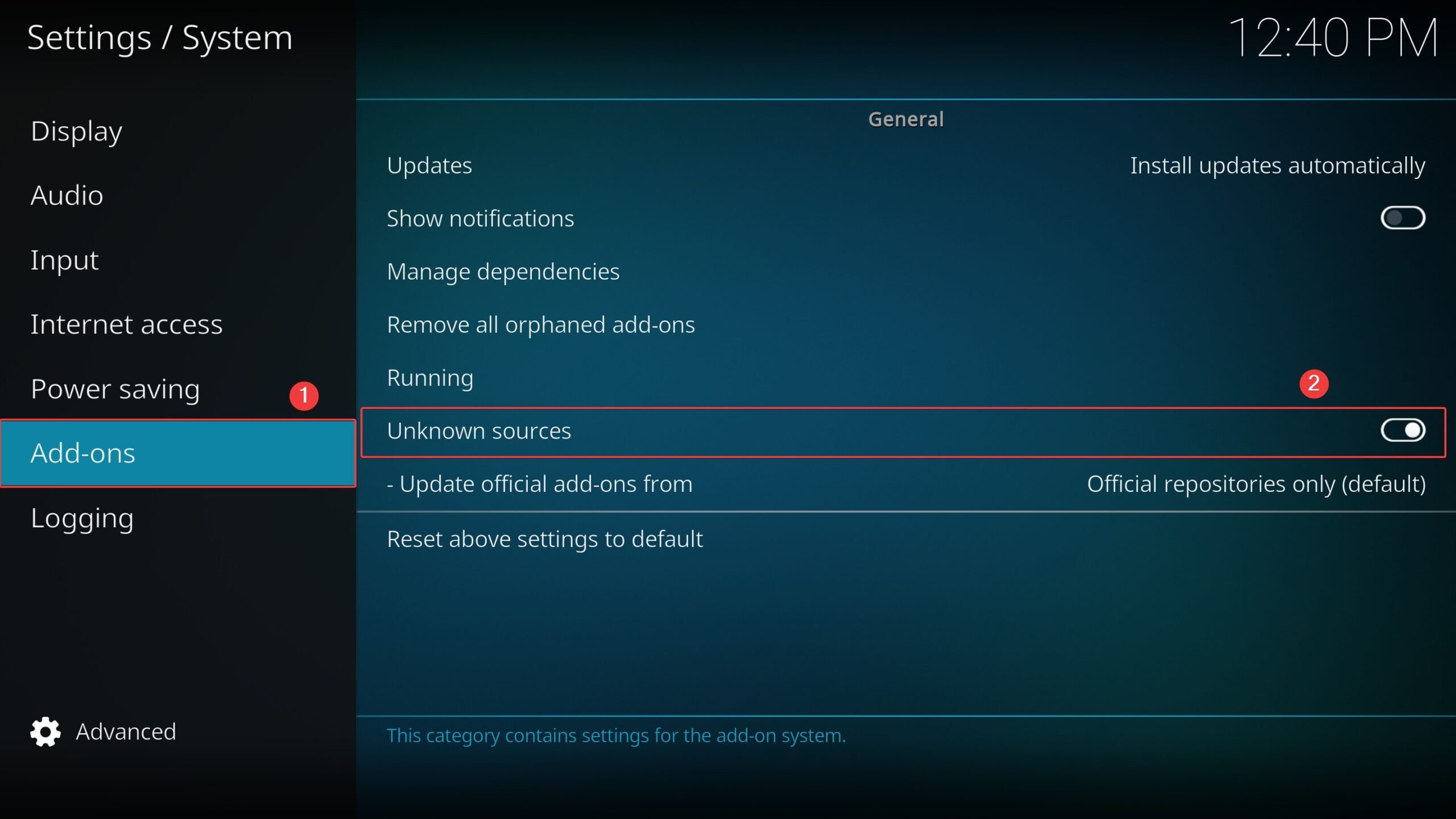Viewport: 1456px width, 819px height.
Task: Select Update official add-ons dropdown
Action: coord(1255,483)
